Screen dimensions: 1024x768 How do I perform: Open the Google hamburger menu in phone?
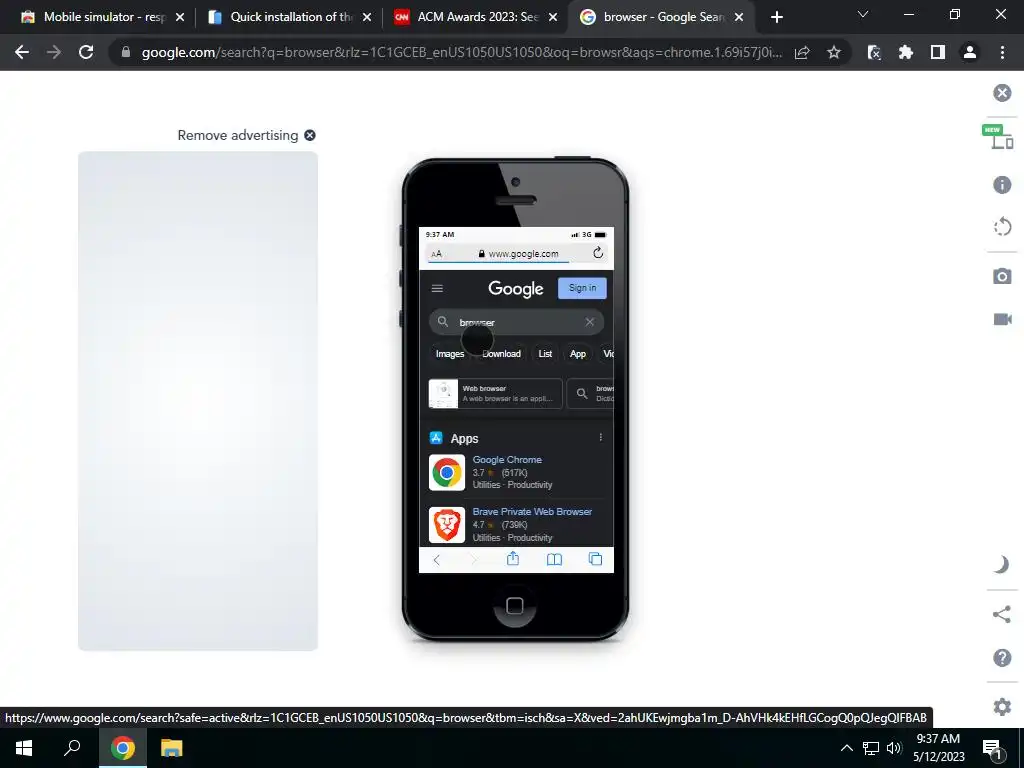pos(437,288)
